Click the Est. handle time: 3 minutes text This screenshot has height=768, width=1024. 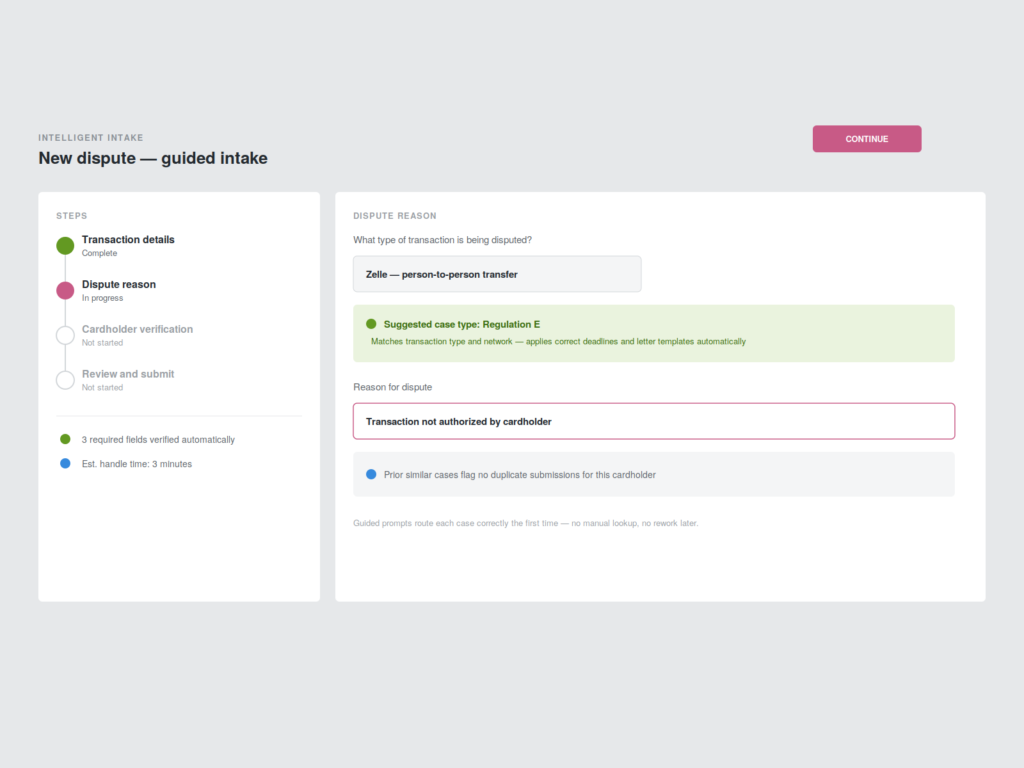point(136,464)
